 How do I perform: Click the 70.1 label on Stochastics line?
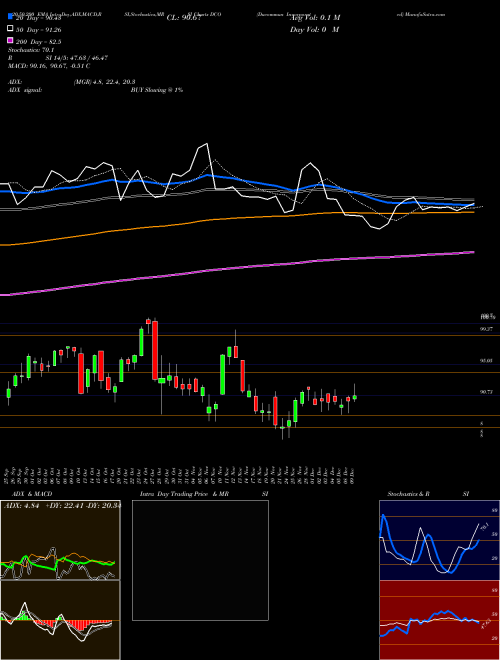click(484, 527)
